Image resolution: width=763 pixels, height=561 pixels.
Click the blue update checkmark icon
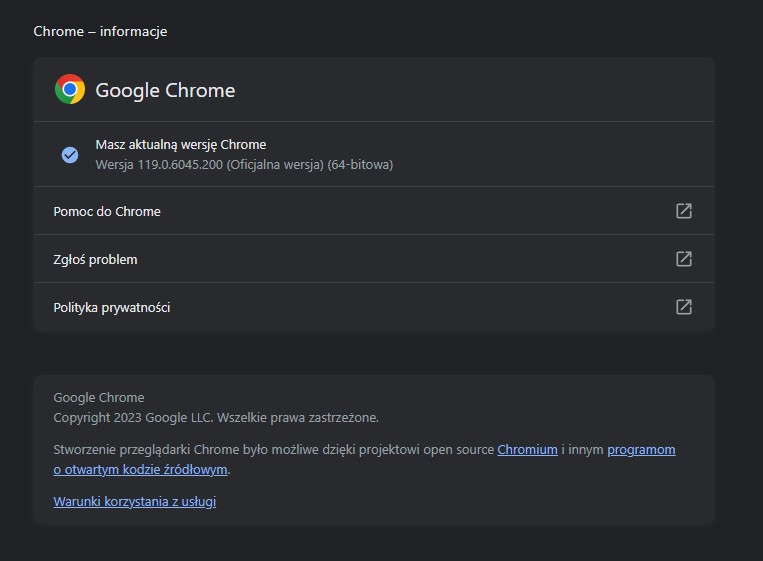[x=70, y=154]
